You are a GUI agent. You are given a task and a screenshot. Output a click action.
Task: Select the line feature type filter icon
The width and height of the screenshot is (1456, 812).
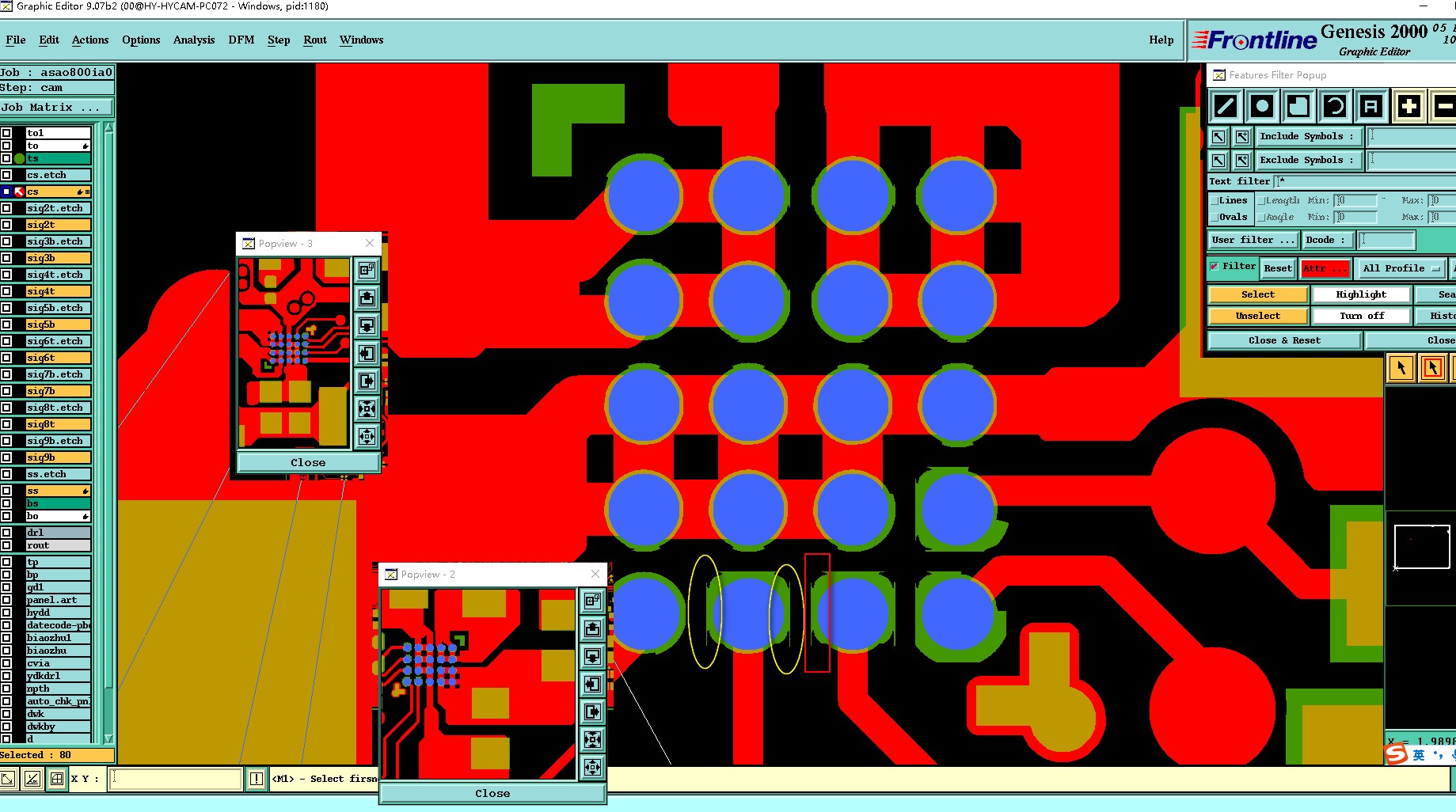(x=1226, y=106)
